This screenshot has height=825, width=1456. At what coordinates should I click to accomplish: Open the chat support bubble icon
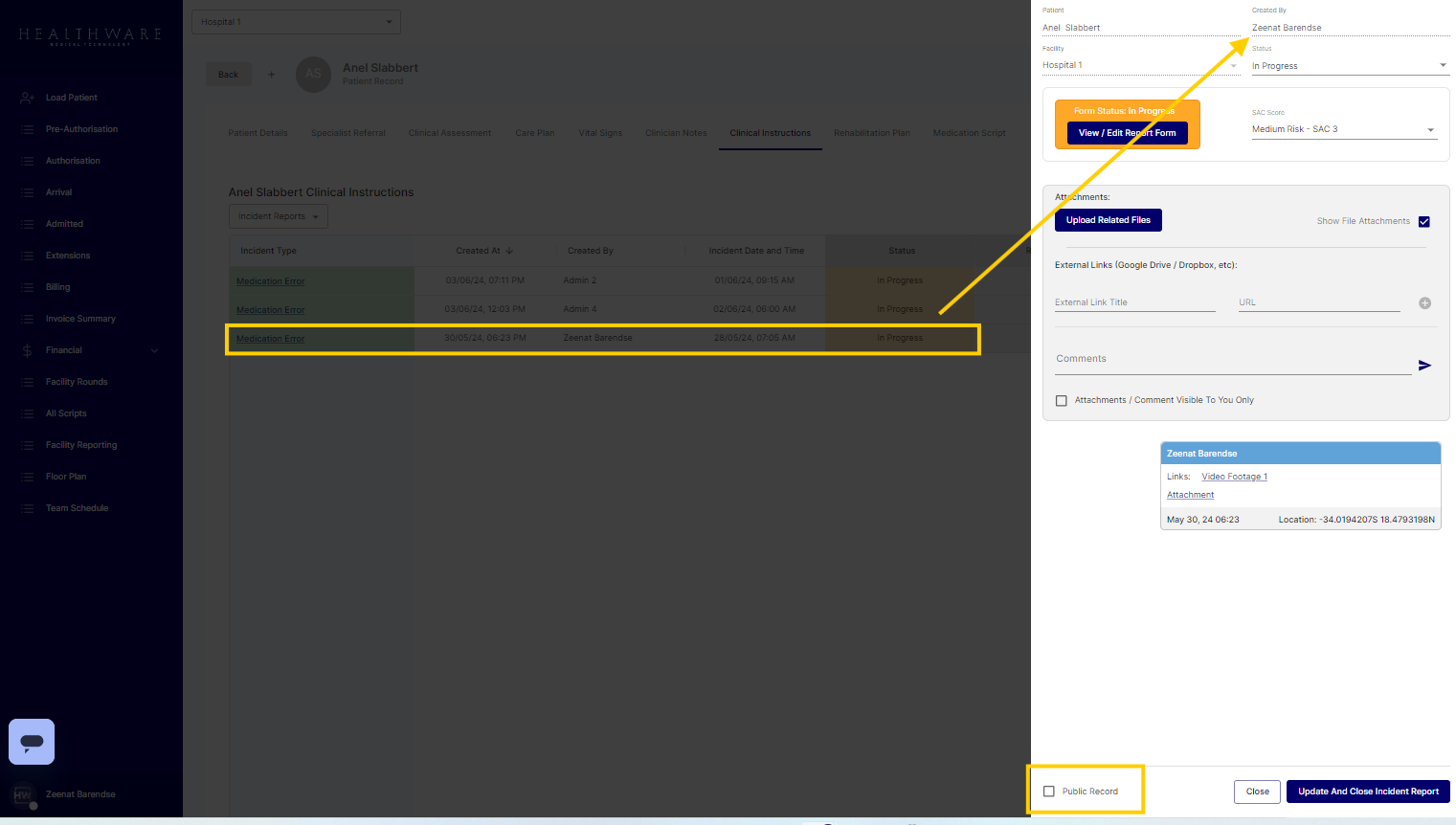[32, 742]
